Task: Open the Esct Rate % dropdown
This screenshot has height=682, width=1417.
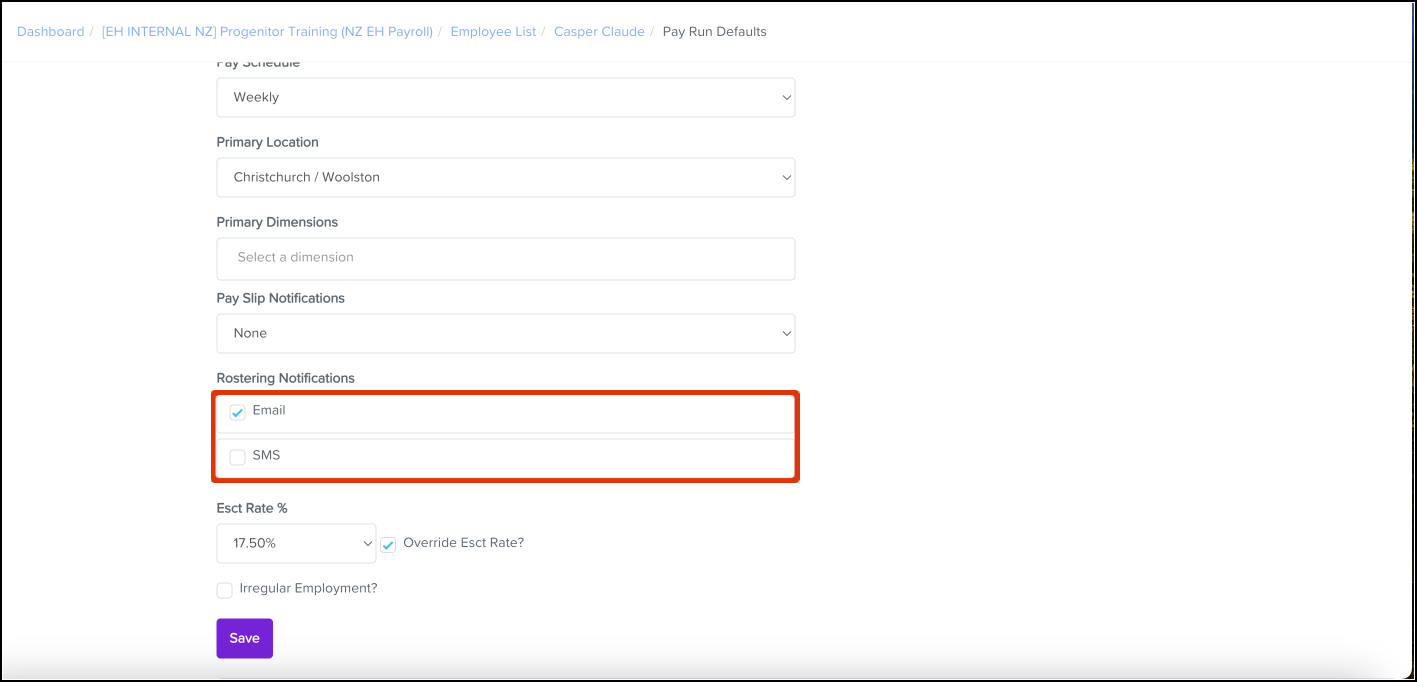Action: pos(296,543)
